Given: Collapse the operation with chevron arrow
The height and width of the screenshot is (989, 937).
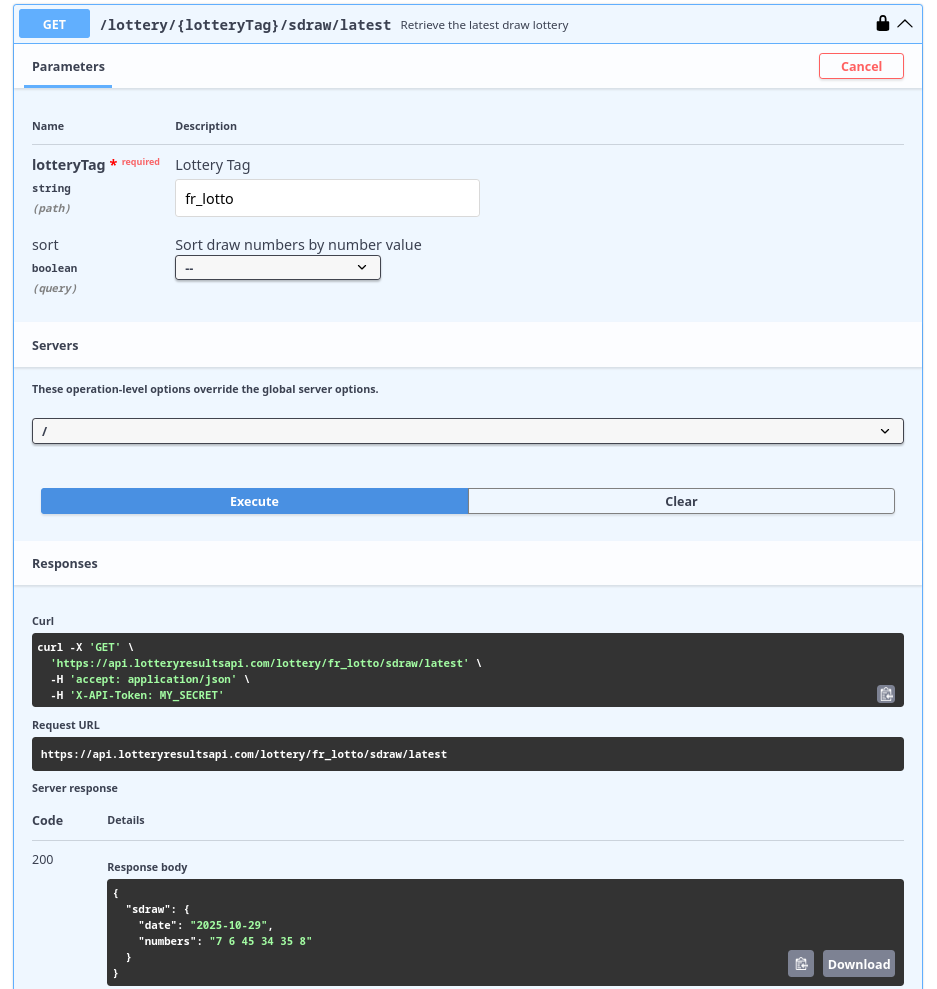Looking at the screenshot, I should tap(905, 24).
